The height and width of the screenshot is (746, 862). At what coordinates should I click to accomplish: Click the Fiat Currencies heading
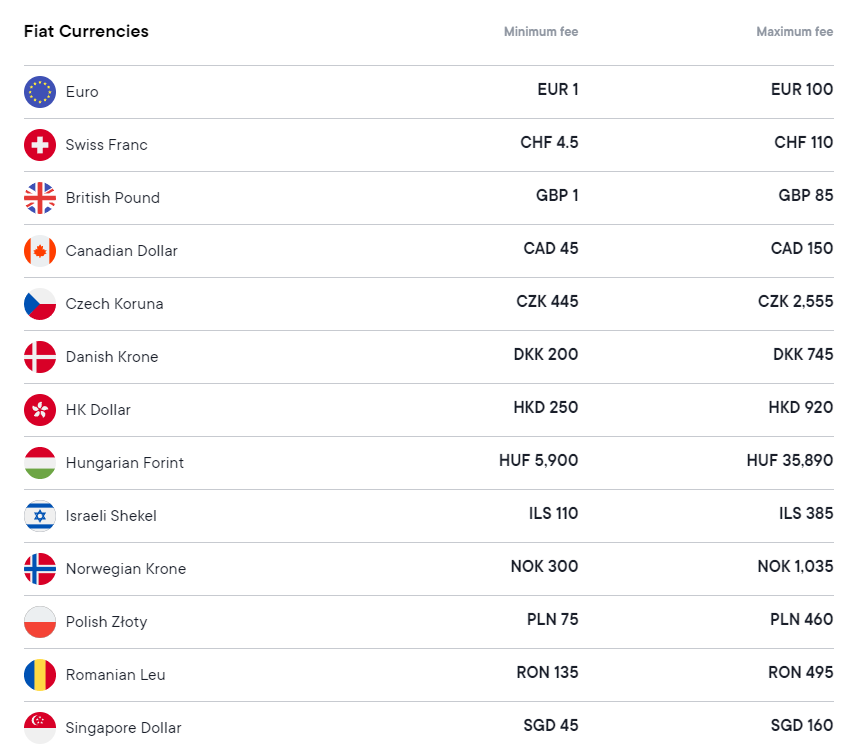86,31
